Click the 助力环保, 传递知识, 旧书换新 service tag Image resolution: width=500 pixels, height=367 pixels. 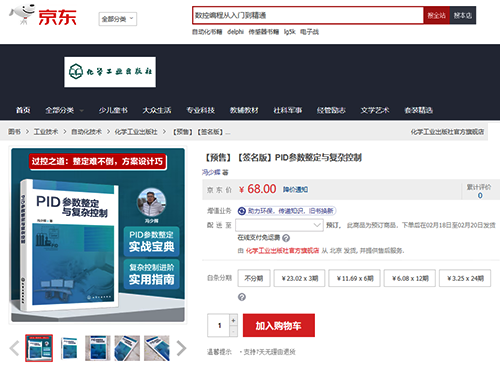(x=287, y=211)
